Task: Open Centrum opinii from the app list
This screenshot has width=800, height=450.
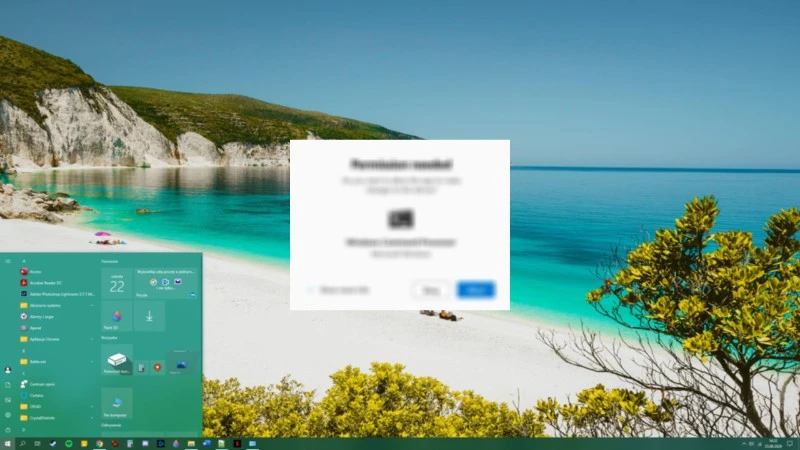Action: pyautogui.click(x=57, y=384)
